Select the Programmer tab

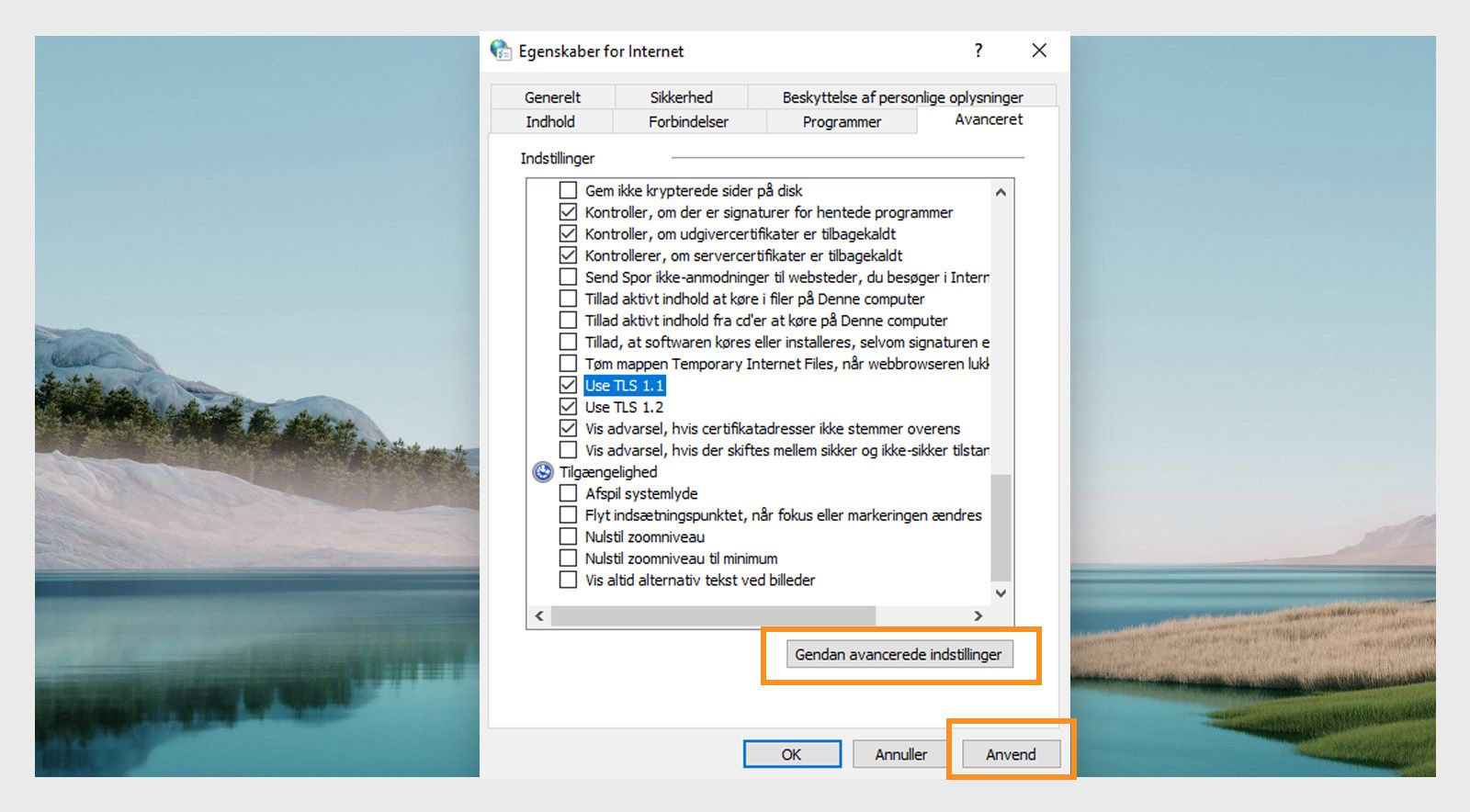coord(842,122)
